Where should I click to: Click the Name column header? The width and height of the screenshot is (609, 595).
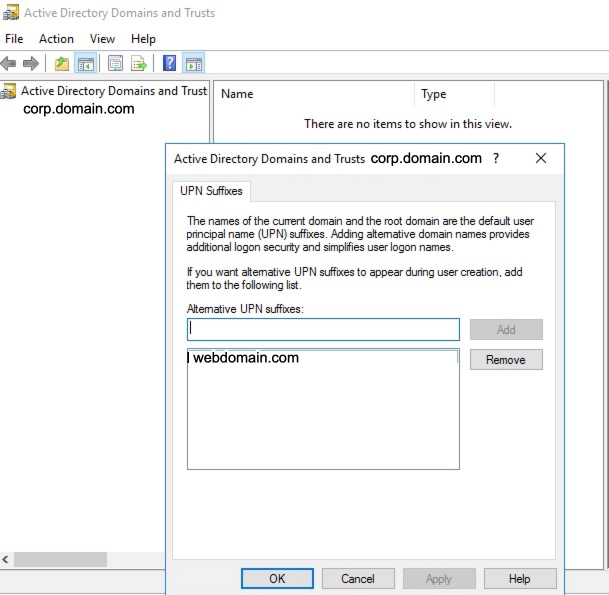(x=314, y=94)
